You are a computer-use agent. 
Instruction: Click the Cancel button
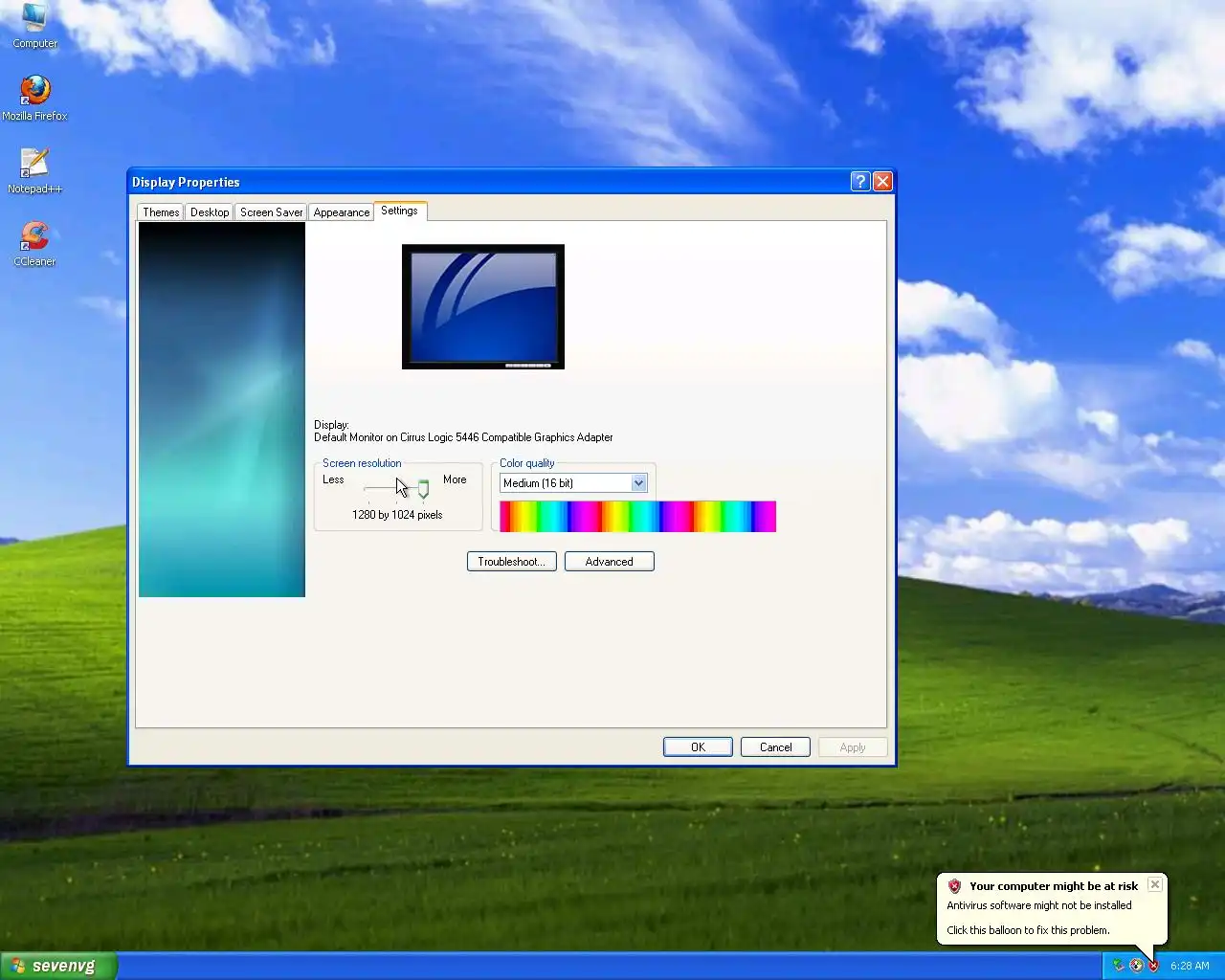pos(775,747)
